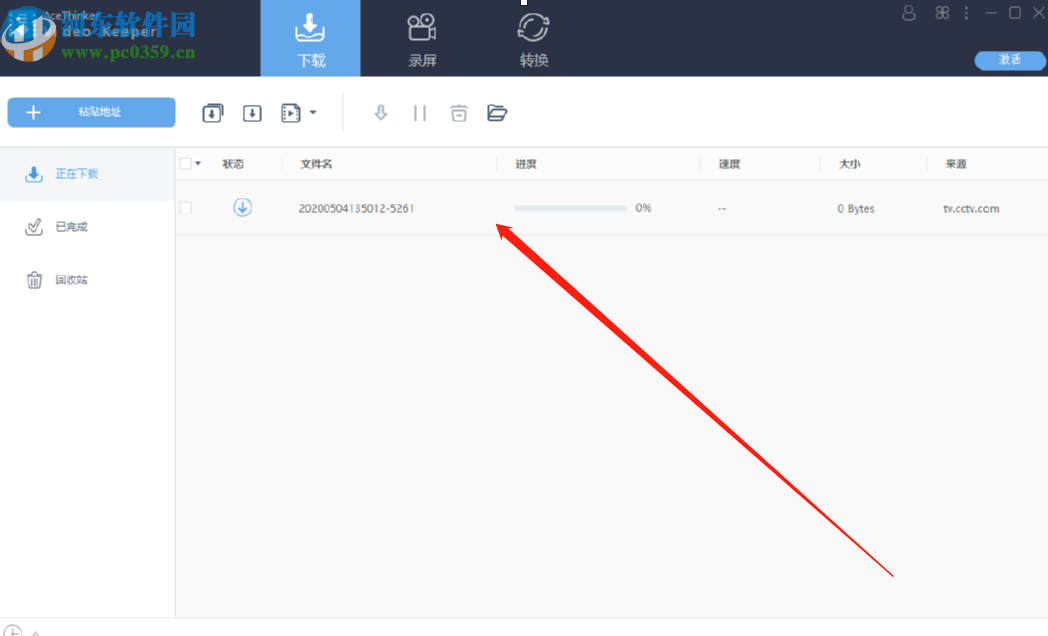The height and width of the screenshot is (636, 1048).
Task: Minimize the window
Action: click(x=991, y=13)
